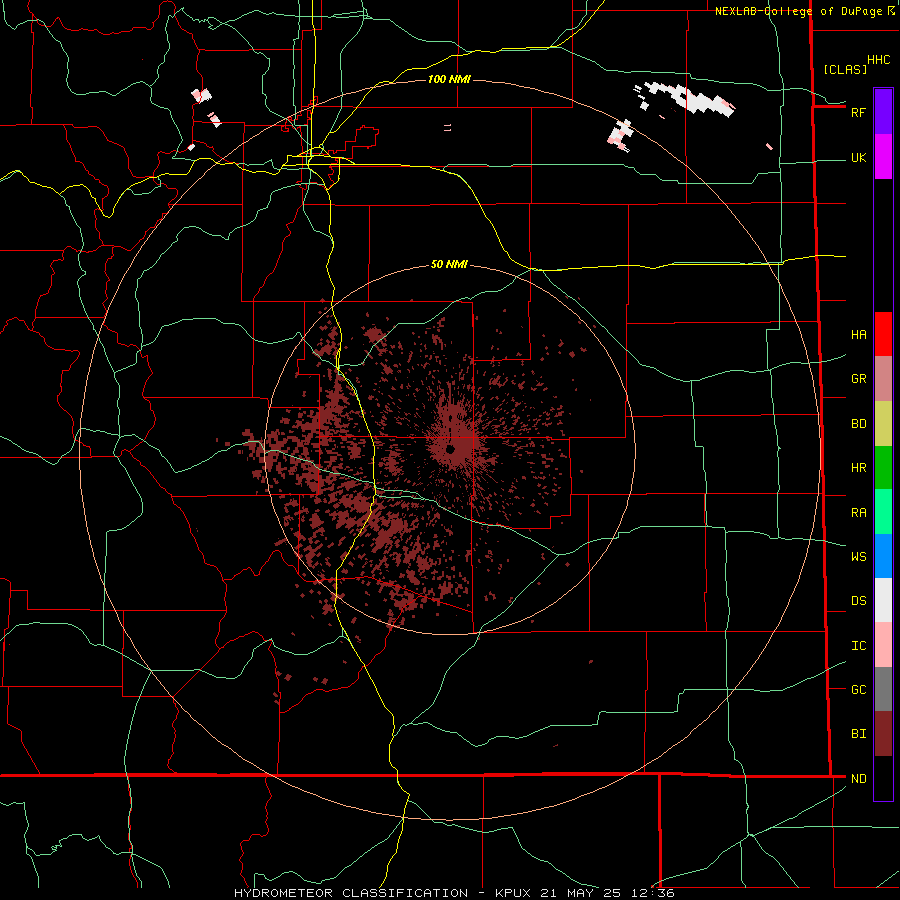Pick the WS blue legend swatch
Image resolution: width=900 pixels, height=900 pixels.
[883, 556]
